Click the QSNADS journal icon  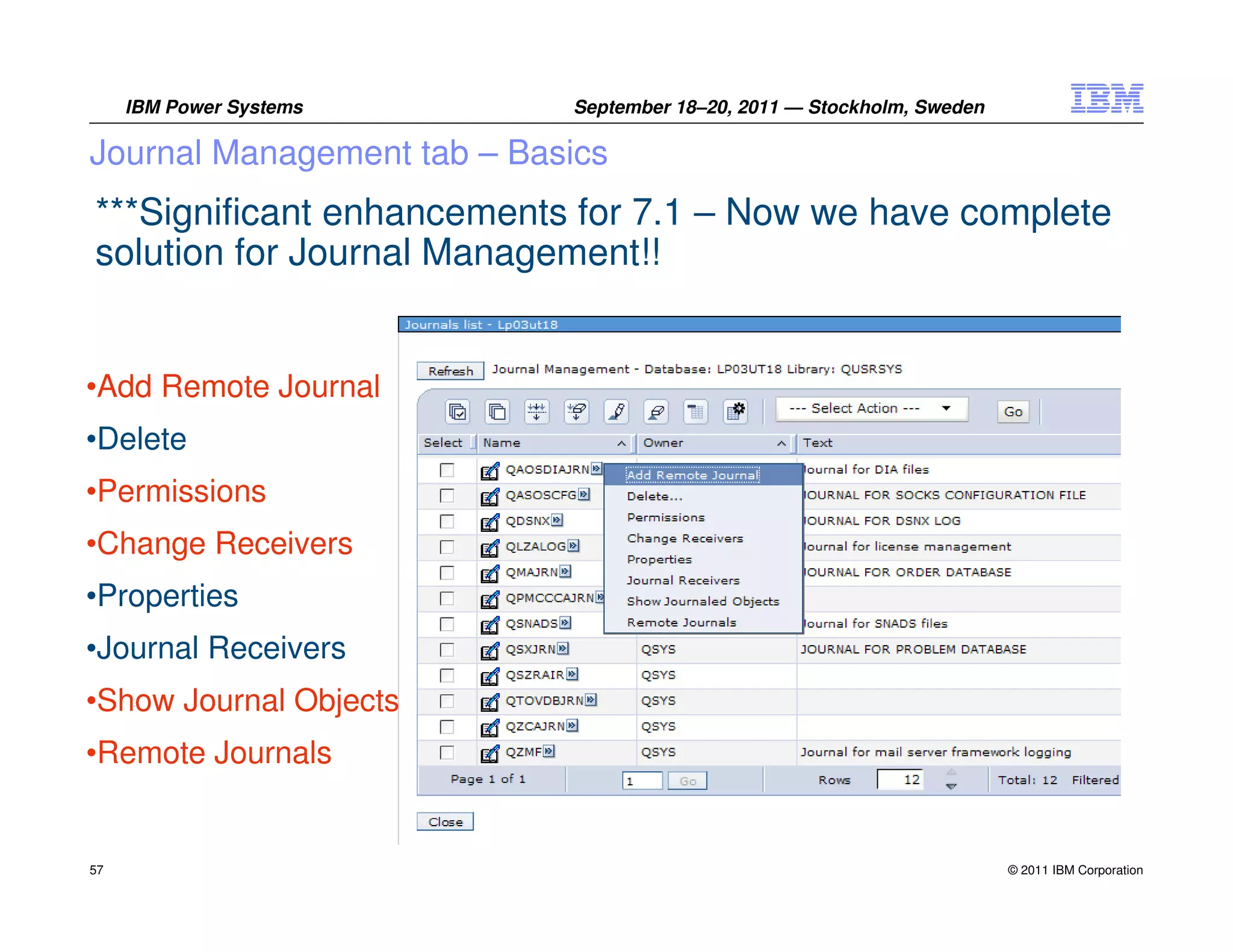(x=490, y=625)
